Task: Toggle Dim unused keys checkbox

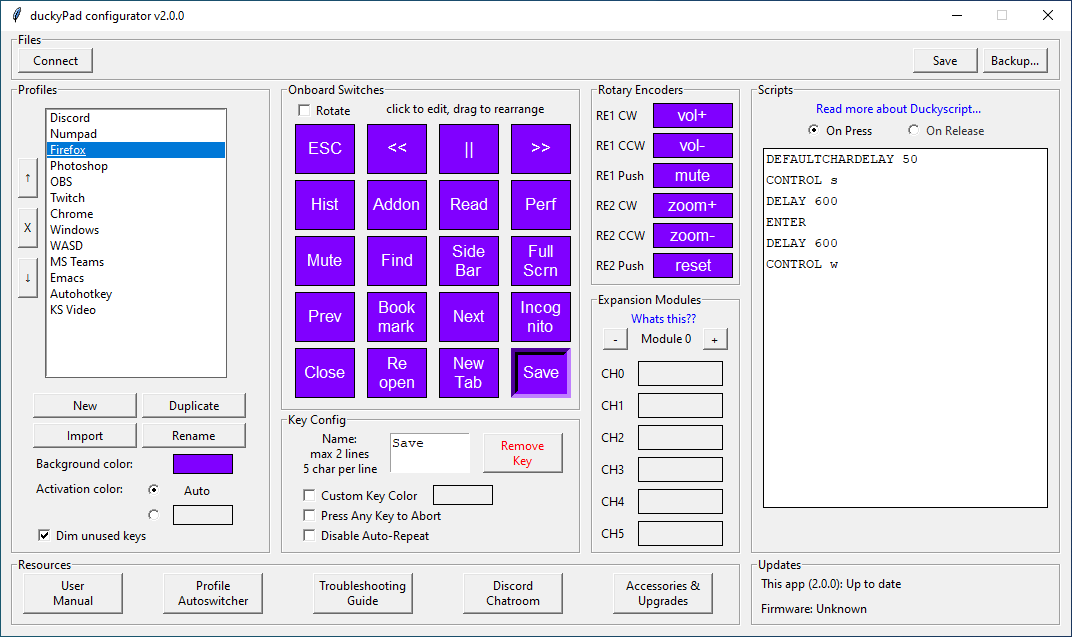Action: coord(44,535)
